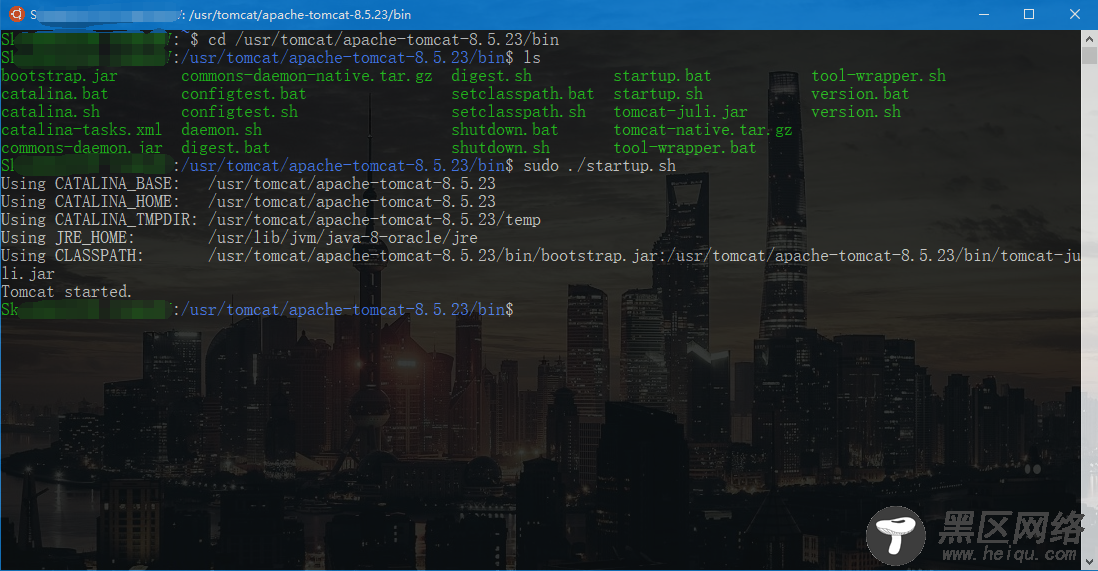
Task: Minimize the terminal window
Action: click(984, 14)
